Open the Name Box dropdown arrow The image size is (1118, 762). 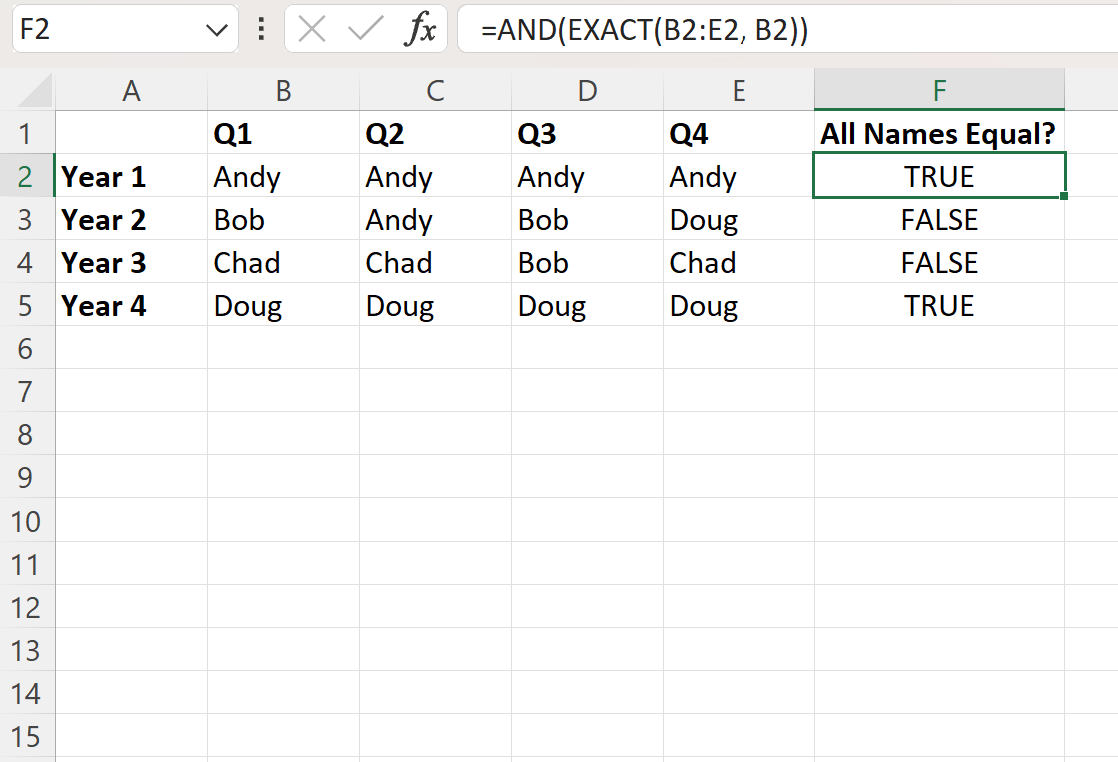click(x=218, y=29)
